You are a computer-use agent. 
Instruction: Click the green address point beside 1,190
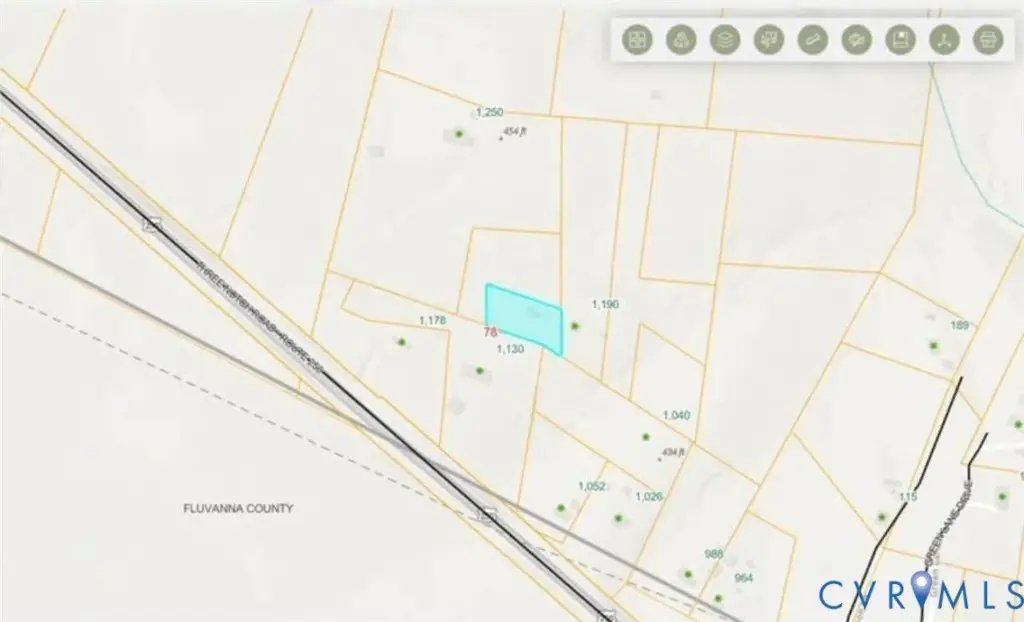click(x=575, y=325)
